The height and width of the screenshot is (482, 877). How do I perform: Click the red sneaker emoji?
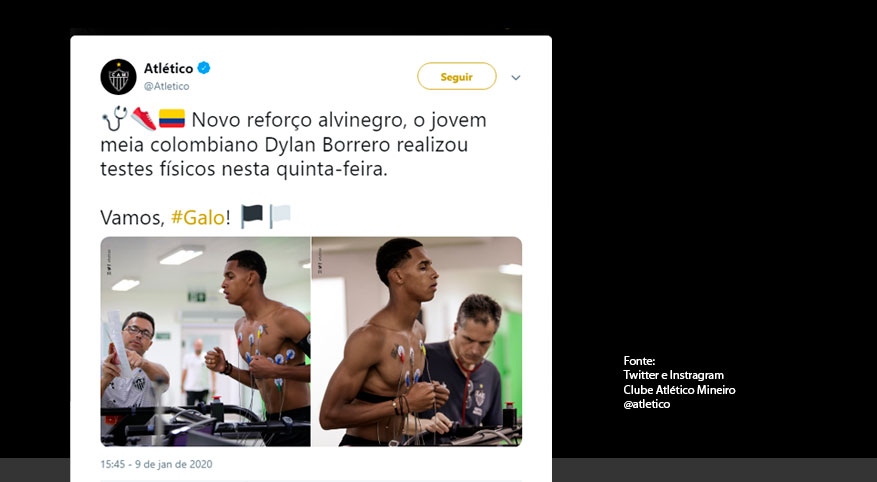click(x=144, y=119)
